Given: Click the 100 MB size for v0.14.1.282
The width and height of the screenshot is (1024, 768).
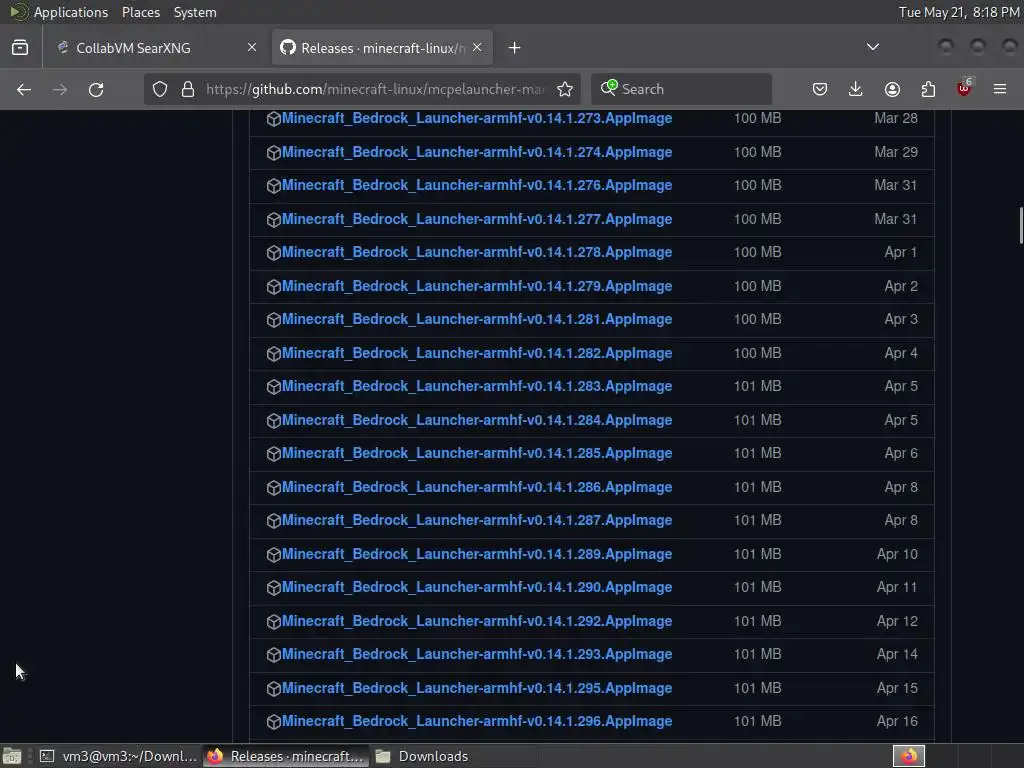Looking at the screenshot, I should (x=757, y=353).
